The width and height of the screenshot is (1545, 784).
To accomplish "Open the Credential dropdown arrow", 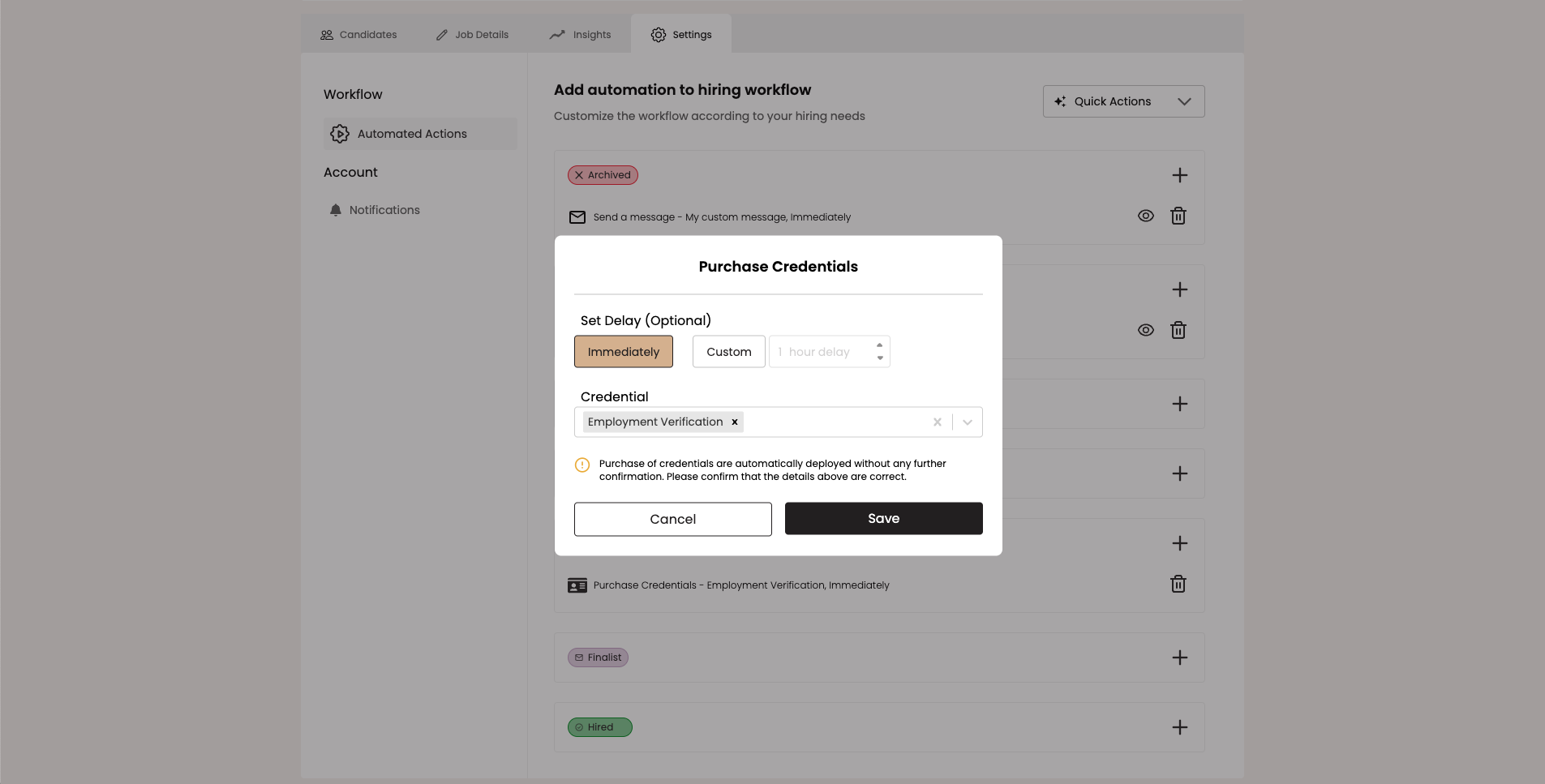I will [x=968, y=422].
